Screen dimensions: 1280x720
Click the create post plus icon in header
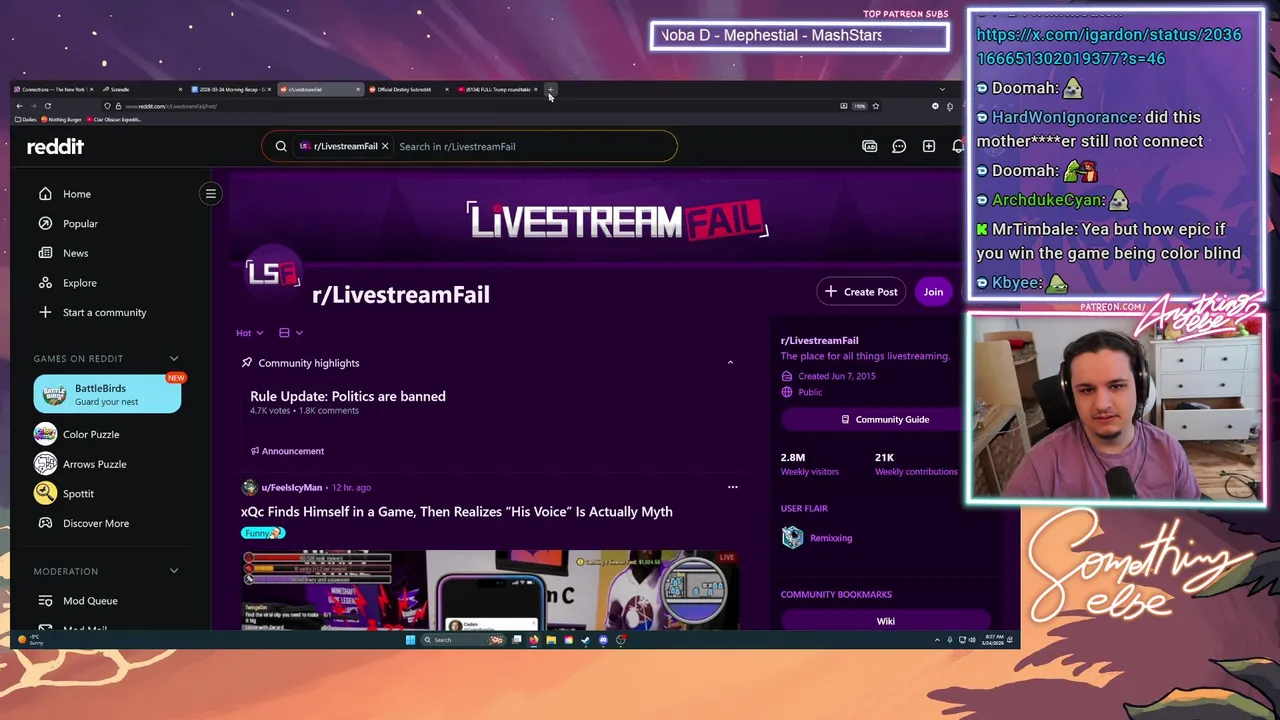(929, 146)
